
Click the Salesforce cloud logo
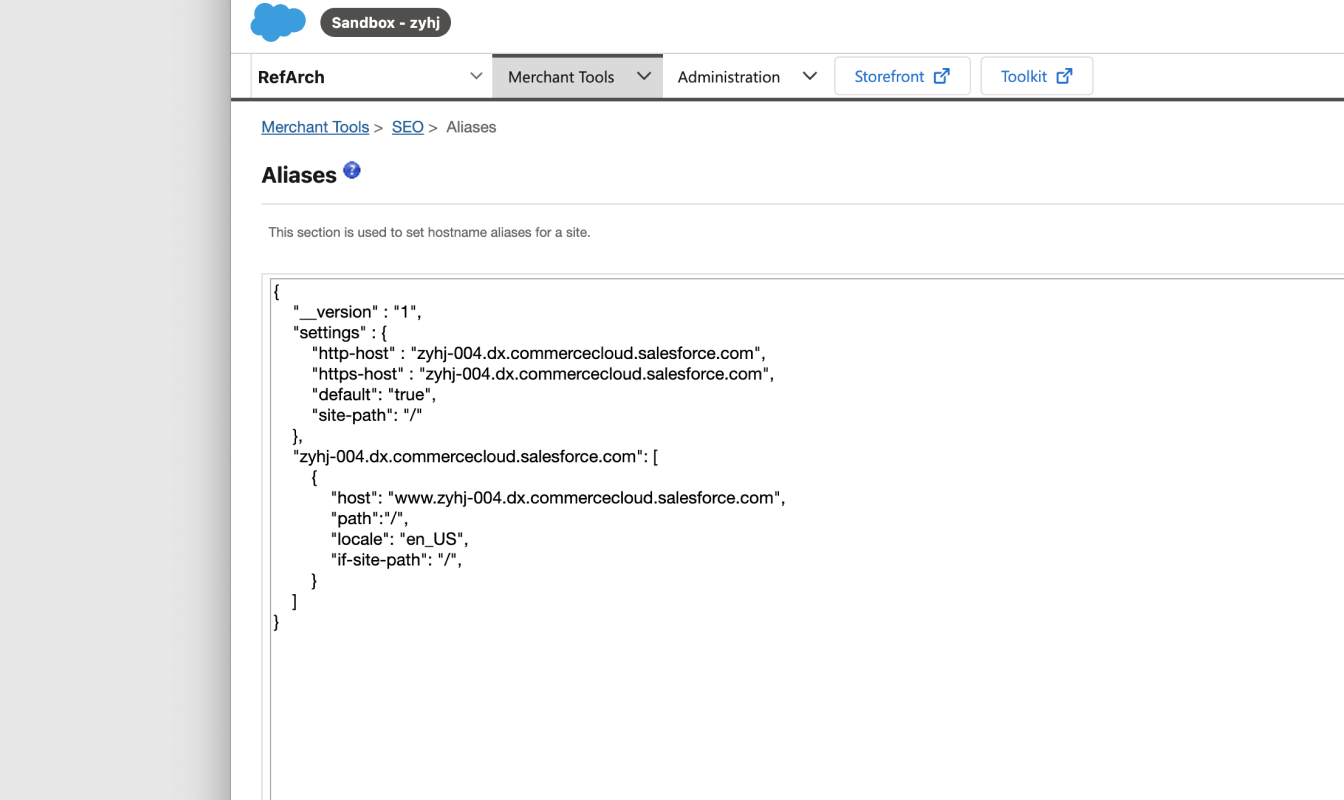point(278,22)
